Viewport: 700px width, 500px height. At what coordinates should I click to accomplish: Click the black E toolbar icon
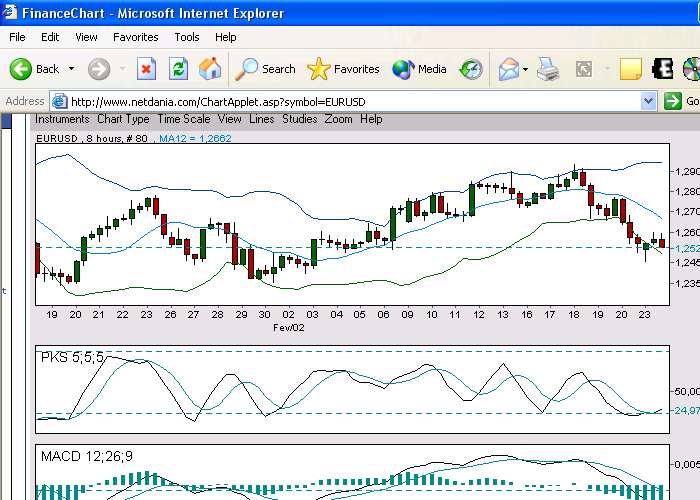662,69
